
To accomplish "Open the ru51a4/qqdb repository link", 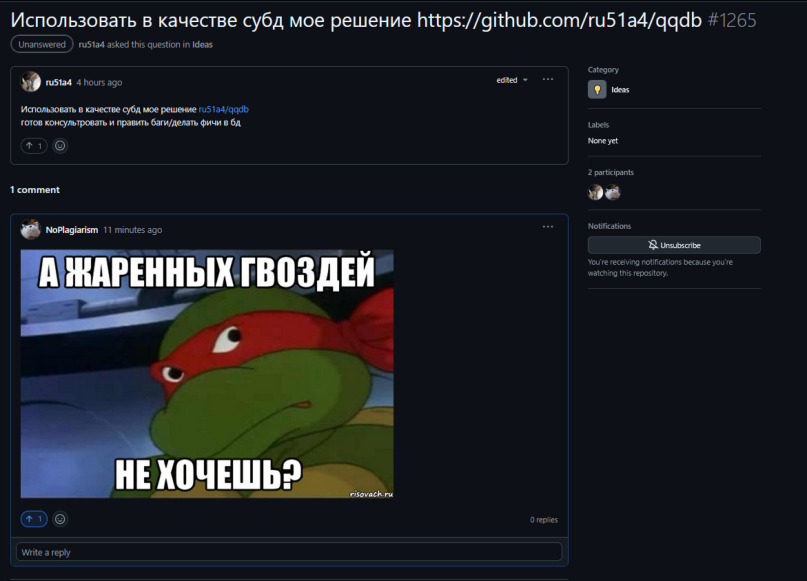I will [223, 109].
